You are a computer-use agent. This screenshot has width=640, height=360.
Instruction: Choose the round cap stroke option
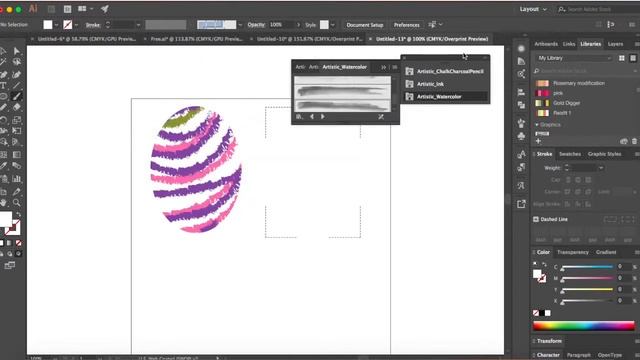(x=578, y=180)
